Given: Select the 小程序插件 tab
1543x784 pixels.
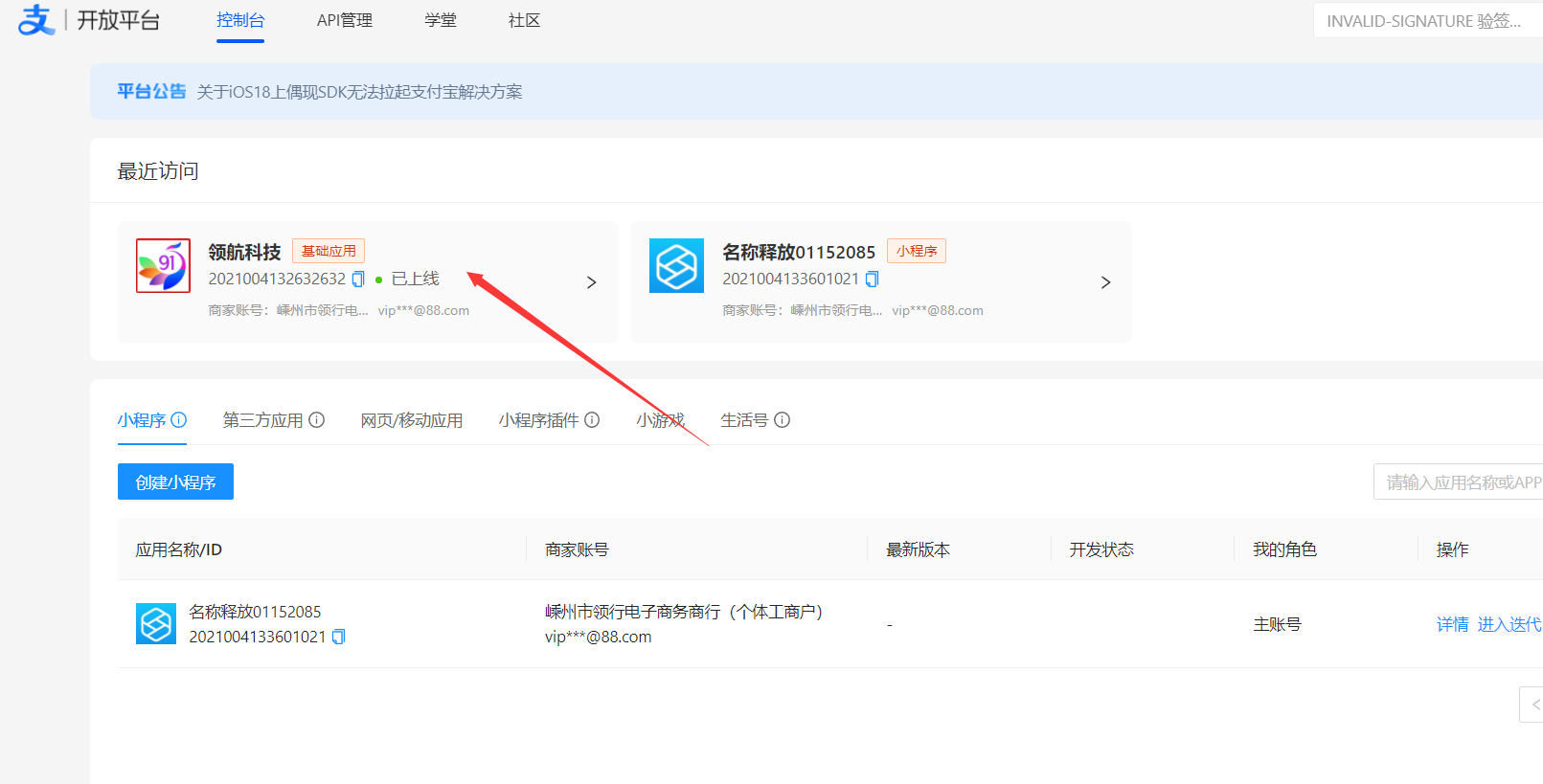Looking at the screenshot, I should pyautogui.click(x=538, y=420).
